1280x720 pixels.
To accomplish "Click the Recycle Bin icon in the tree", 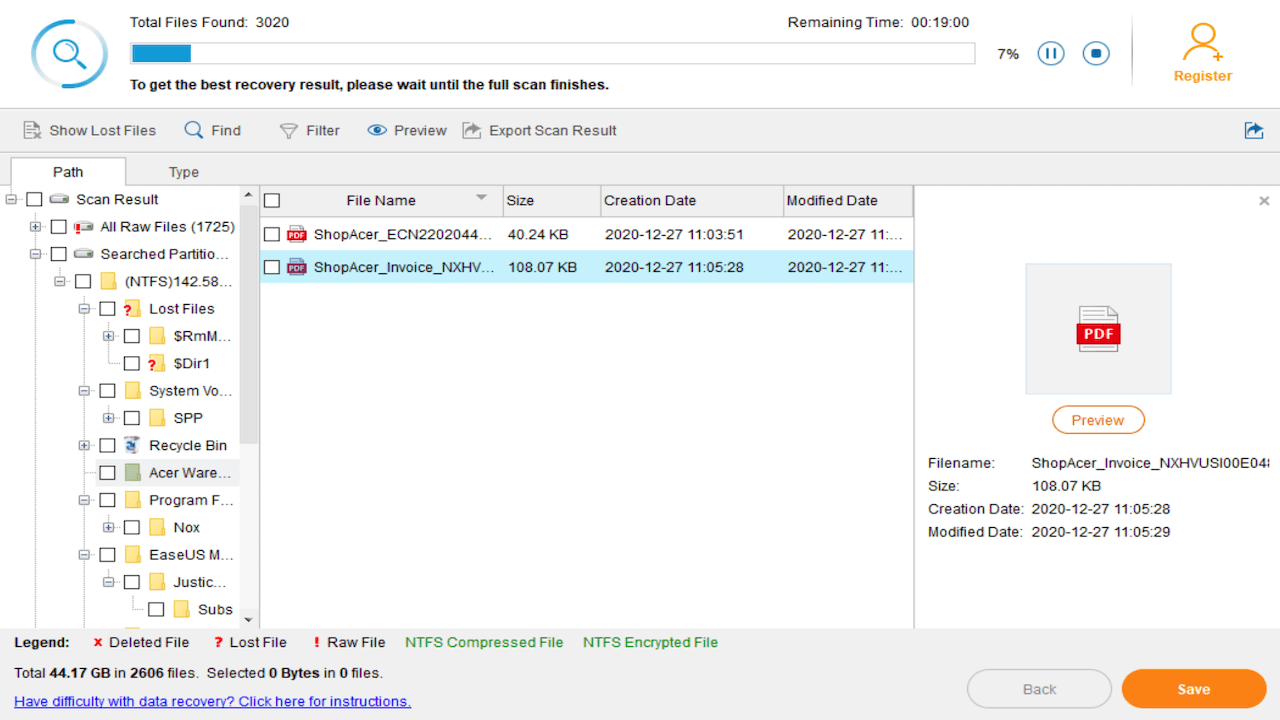I will click(132, 445).
